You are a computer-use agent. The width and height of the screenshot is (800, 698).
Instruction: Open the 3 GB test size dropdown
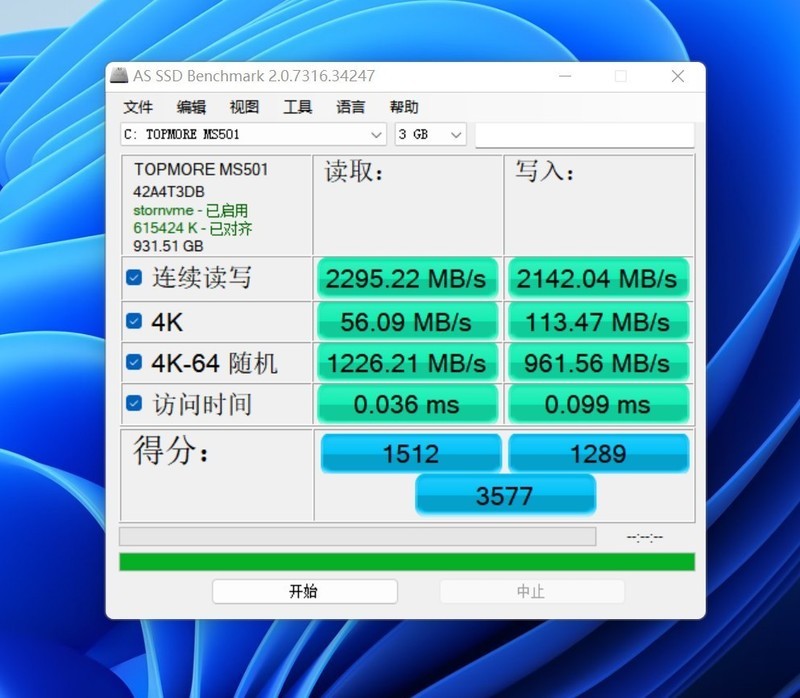tap(455, 134)
